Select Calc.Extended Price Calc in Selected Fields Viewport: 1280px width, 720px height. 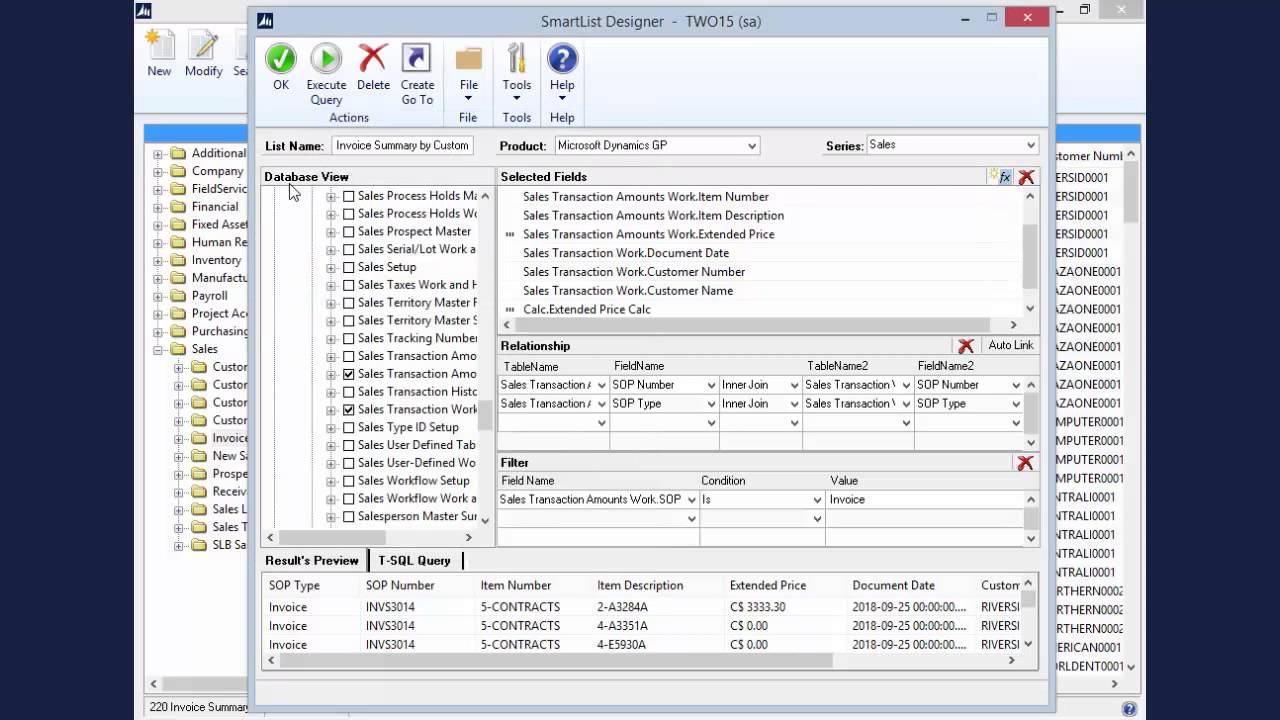tap(587, 310)
